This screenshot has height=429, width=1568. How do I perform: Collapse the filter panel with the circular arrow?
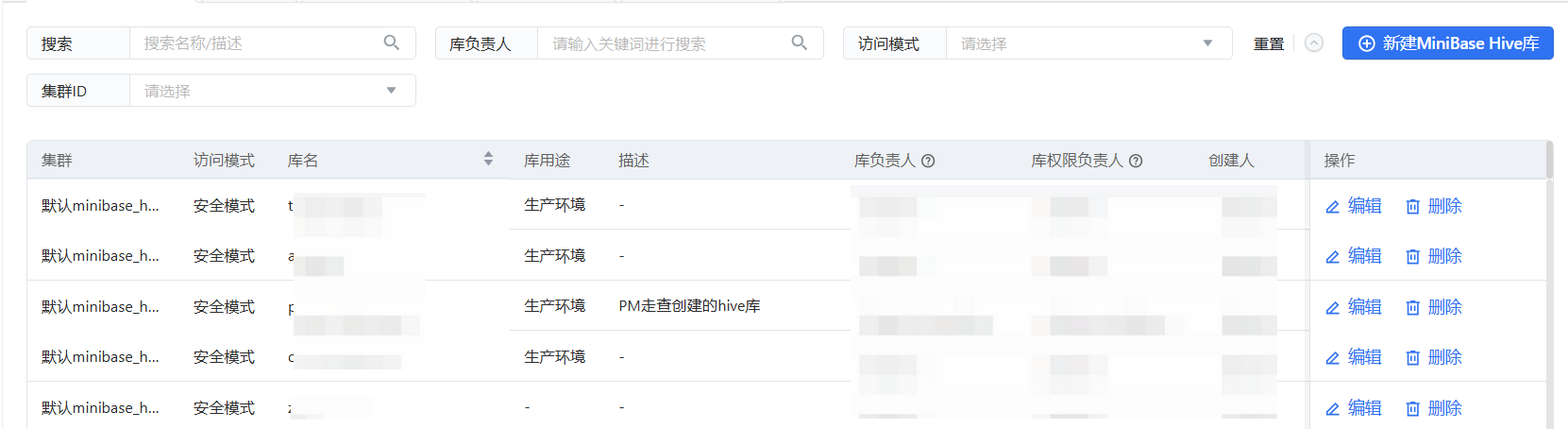(1314, 43)
